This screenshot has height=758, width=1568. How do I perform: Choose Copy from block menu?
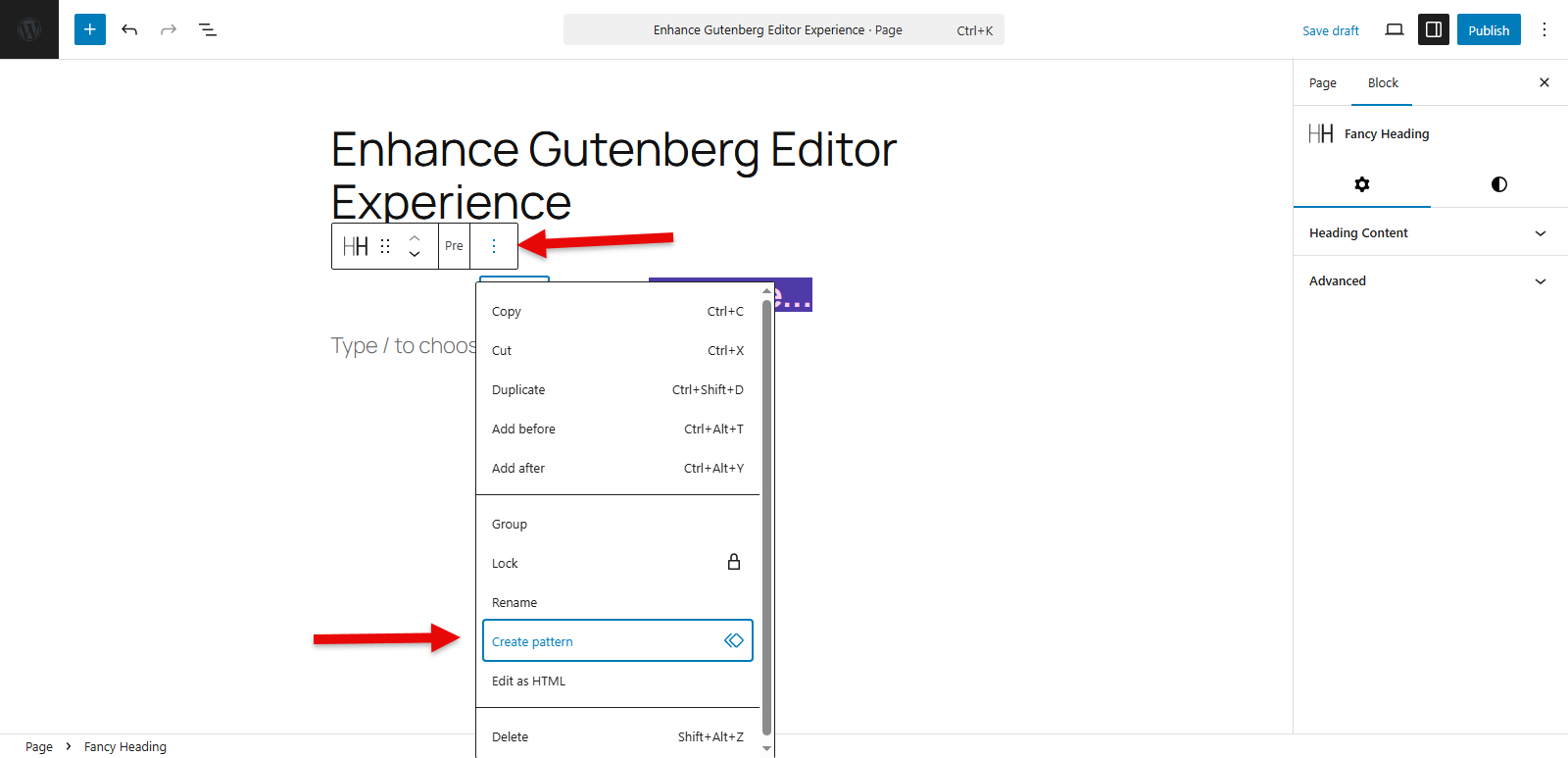coord(617,311)
